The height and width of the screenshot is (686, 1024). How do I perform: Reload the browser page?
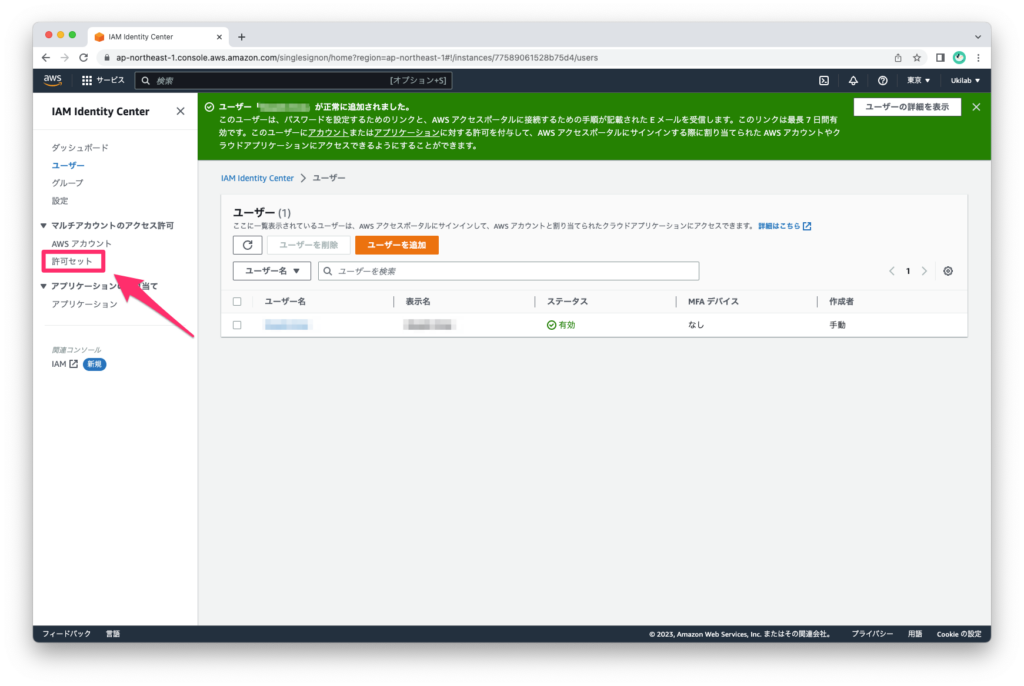84,57
